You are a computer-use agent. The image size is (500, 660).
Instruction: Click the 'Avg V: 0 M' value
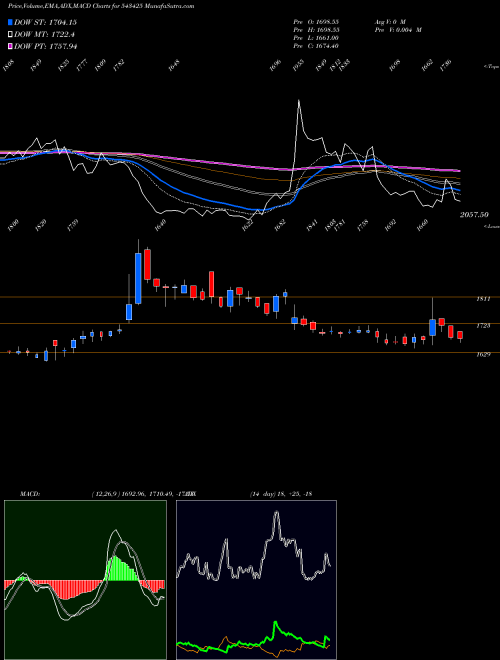390,21
